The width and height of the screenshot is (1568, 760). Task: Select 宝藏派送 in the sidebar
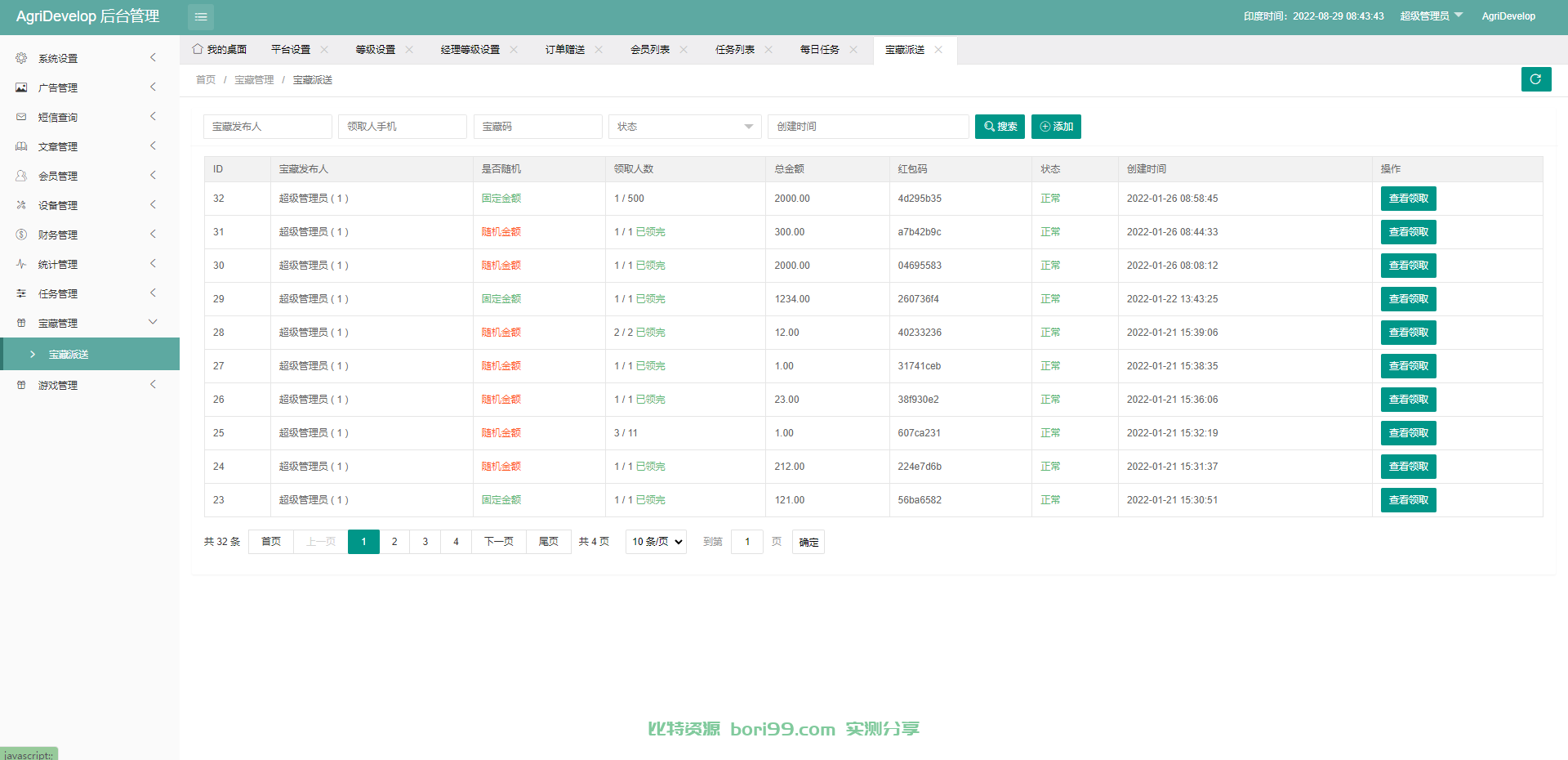[90, 354]
